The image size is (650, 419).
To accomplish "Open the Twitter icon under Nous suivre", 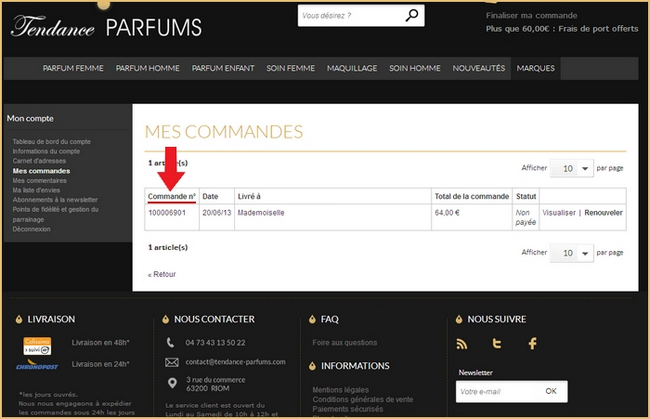I will (497, 344).
